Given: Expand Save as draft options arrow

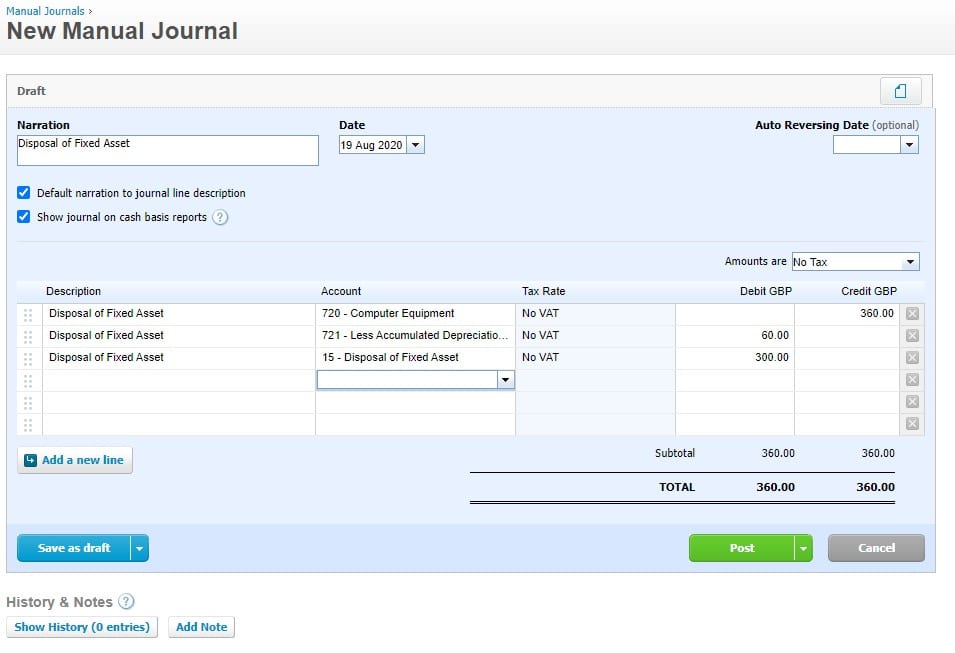Looking at the screenshot, I should click(x=139, y=548).
